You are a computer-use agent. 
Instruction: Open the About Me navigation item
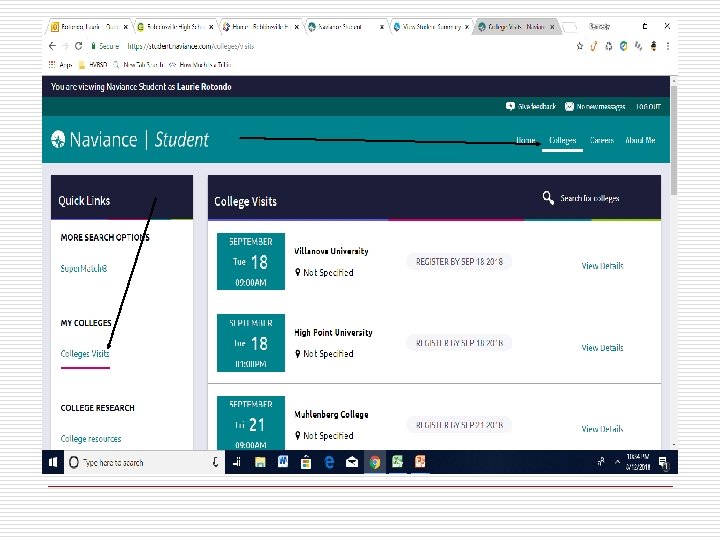tap(640, 140)
